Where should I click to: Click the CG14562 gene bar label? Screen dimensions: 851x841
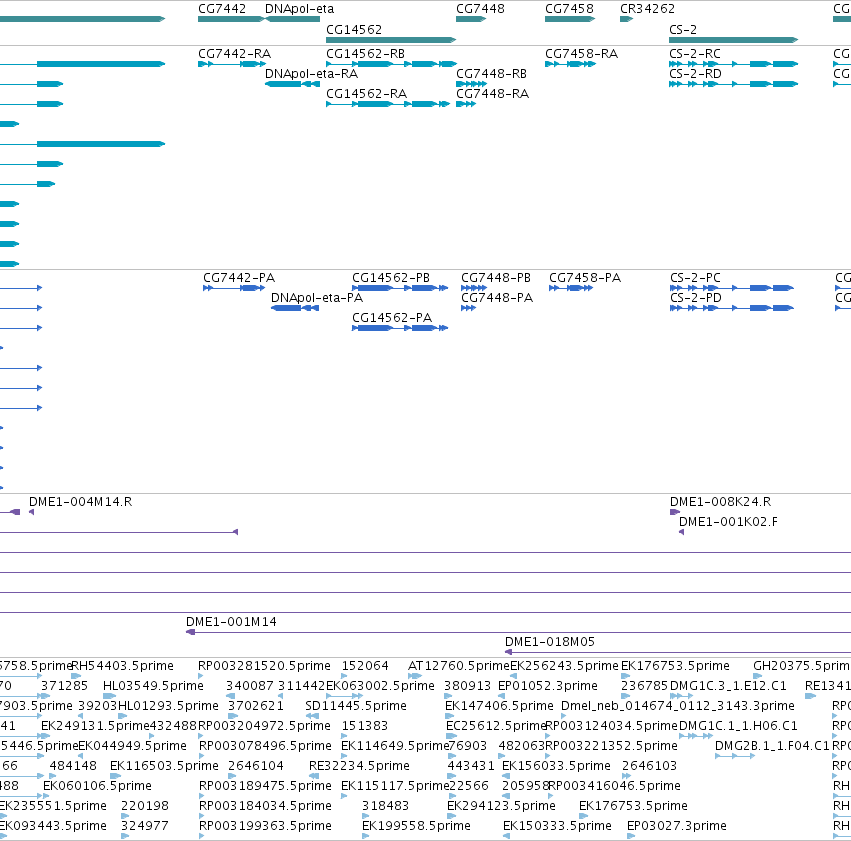click(x=354, y=29)
